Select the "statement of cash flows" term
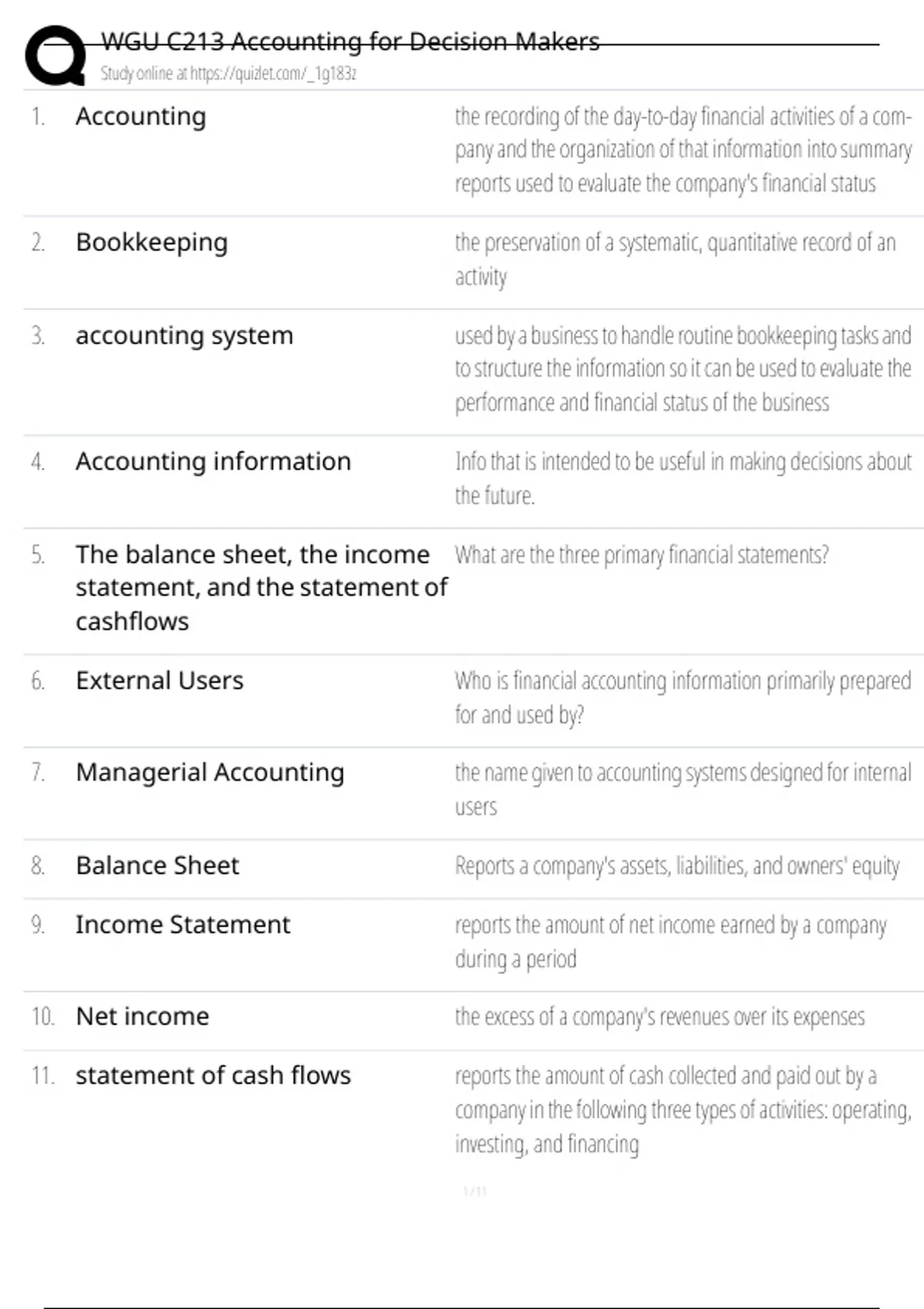Image resolution: width=924 pixels, height=1309 pixels. [x=213, y=1076]
